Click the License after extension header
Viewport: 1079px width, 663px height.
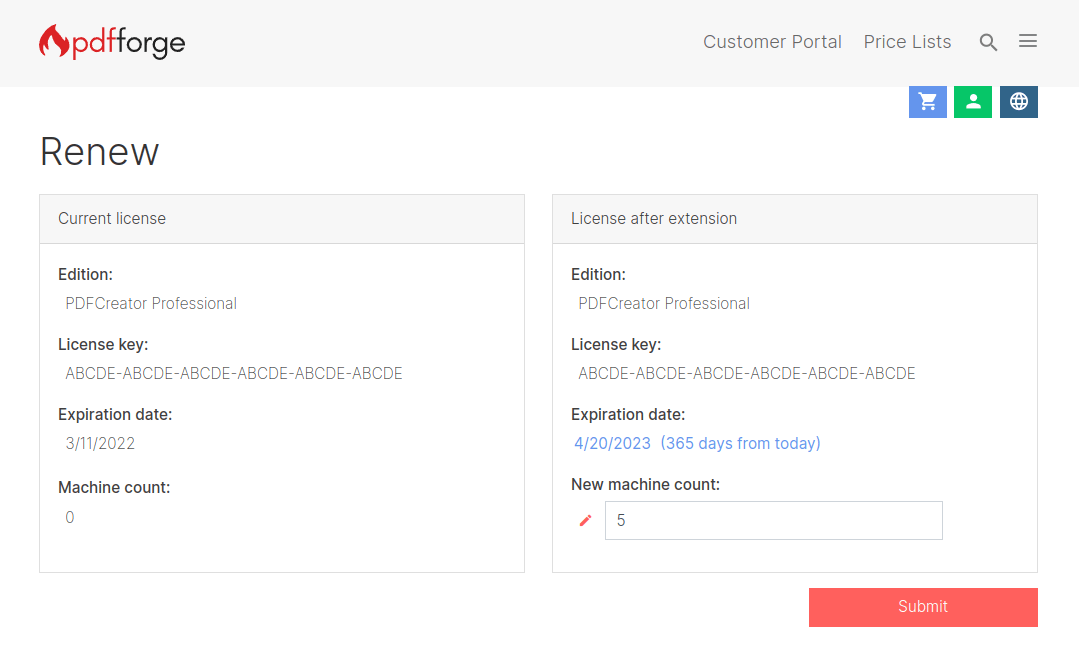point(795,219)
